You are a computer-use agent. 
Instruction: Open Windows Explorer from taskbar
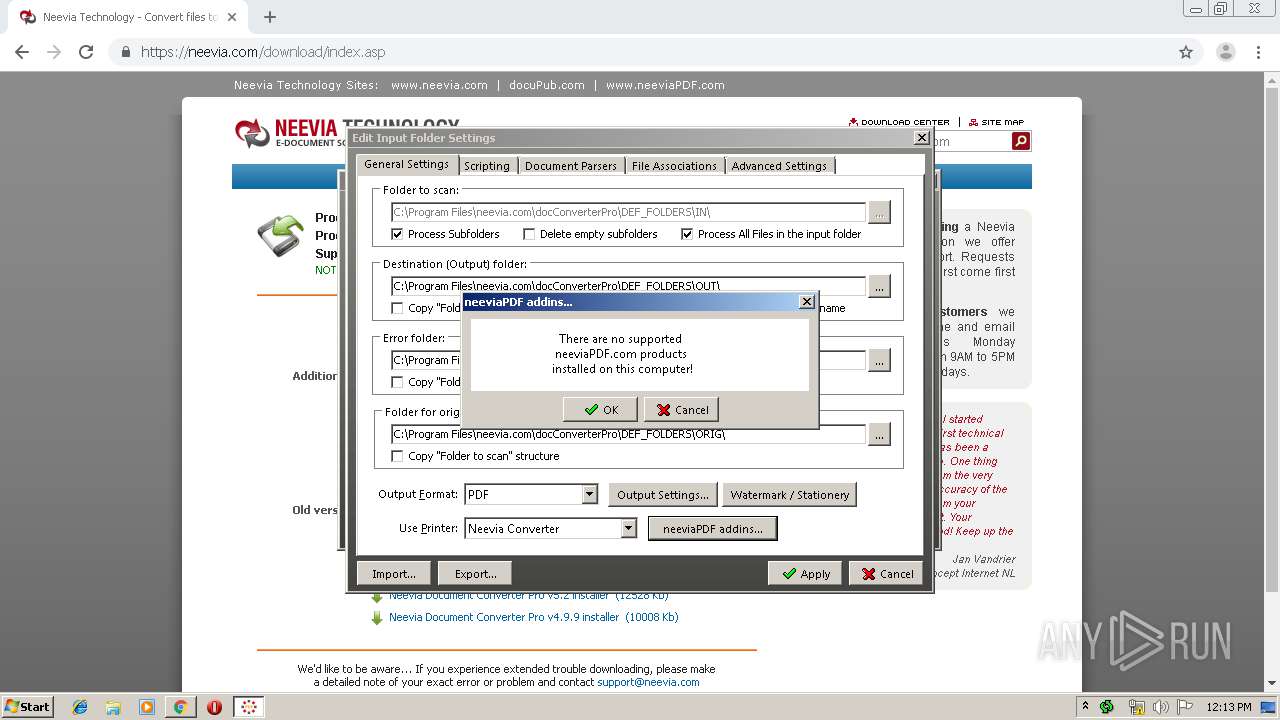(113, 707)
